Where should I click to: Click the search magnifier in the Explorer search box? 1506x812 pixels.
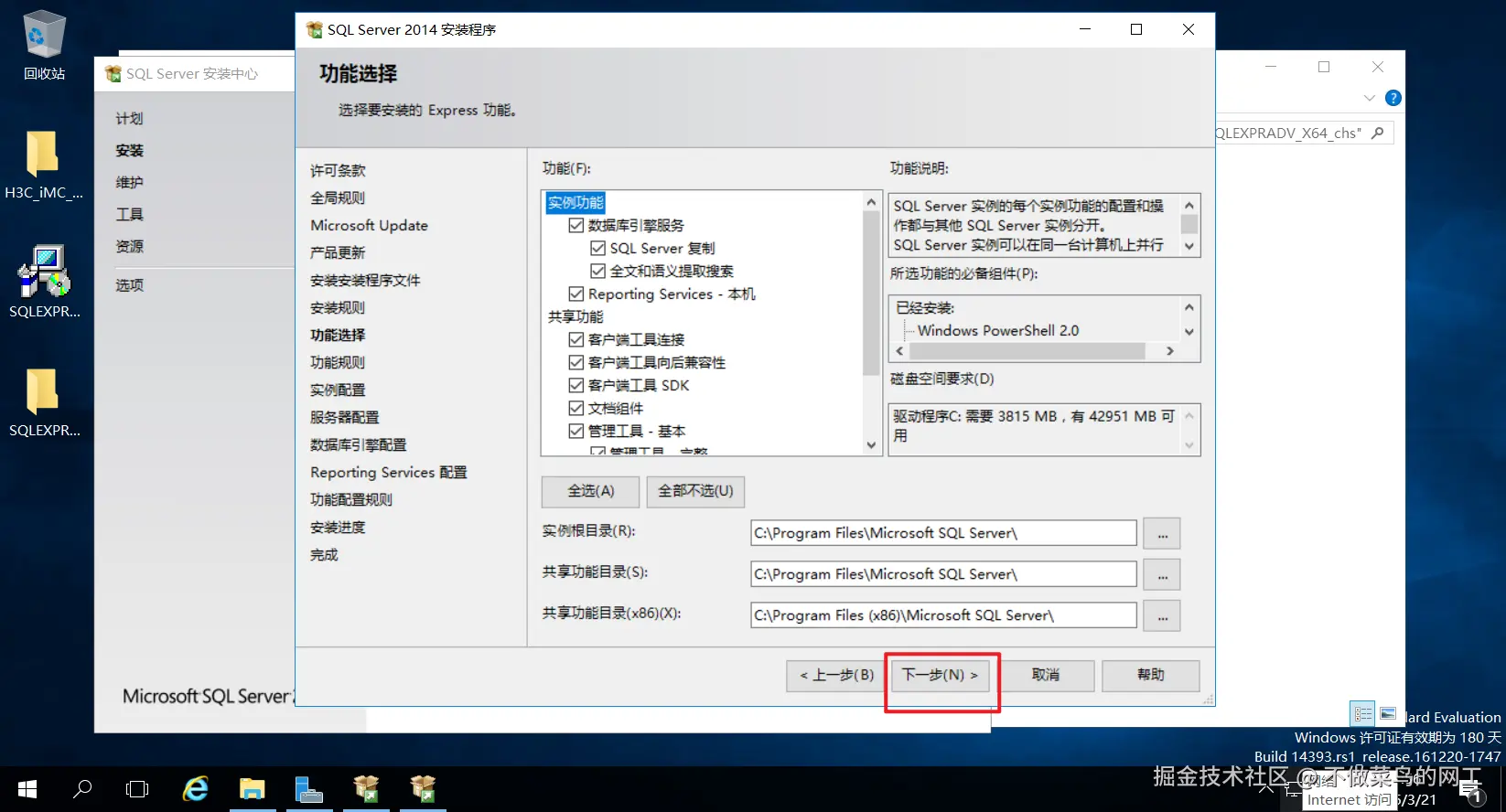click(1377, 133)
